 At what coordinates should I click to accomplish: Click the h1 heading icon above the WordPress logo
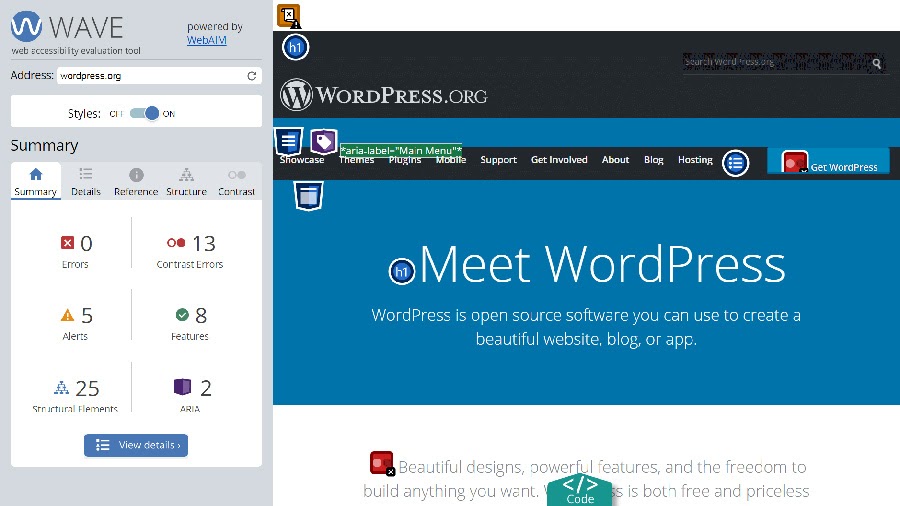296,47
